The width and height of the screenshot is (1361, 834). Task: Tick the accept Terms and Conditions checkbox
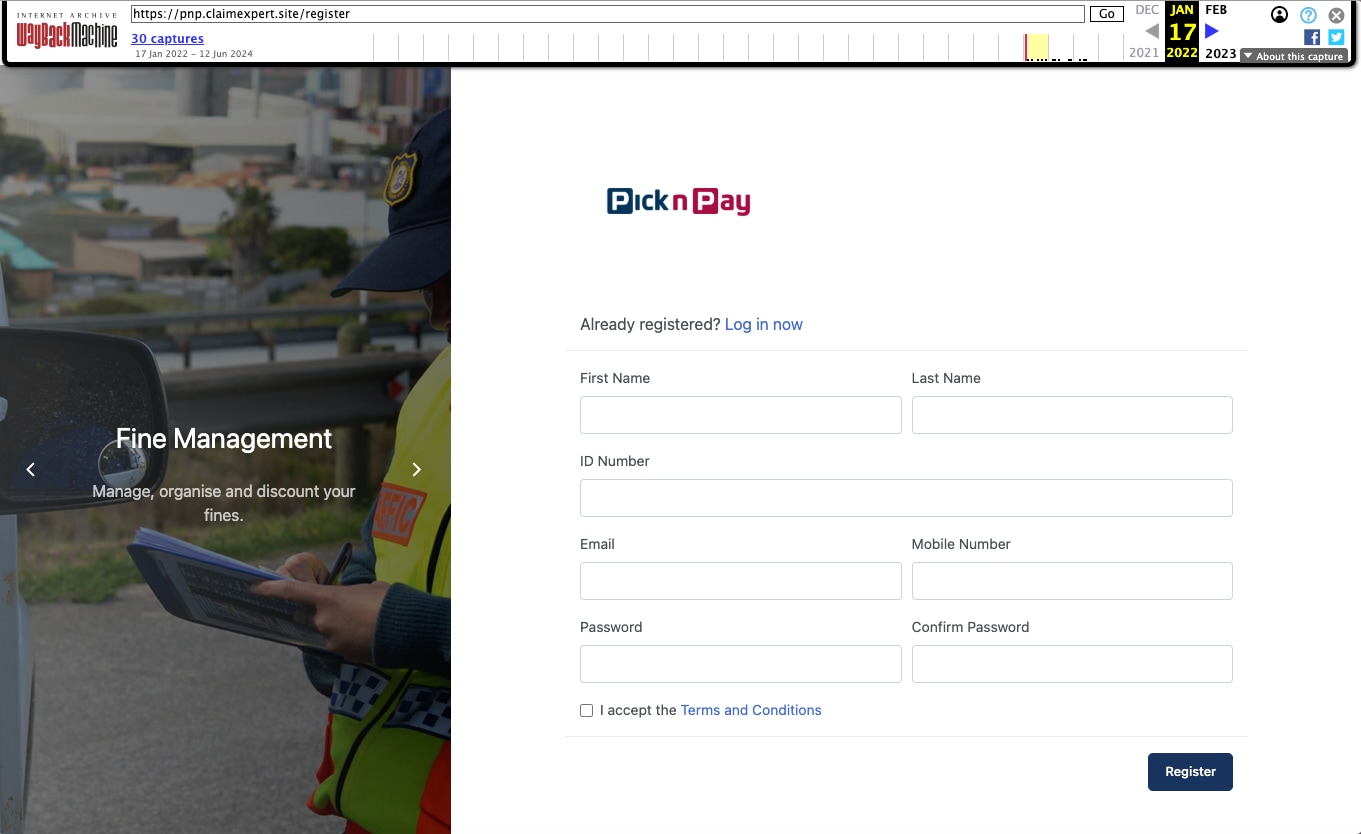tap(587, 710)
